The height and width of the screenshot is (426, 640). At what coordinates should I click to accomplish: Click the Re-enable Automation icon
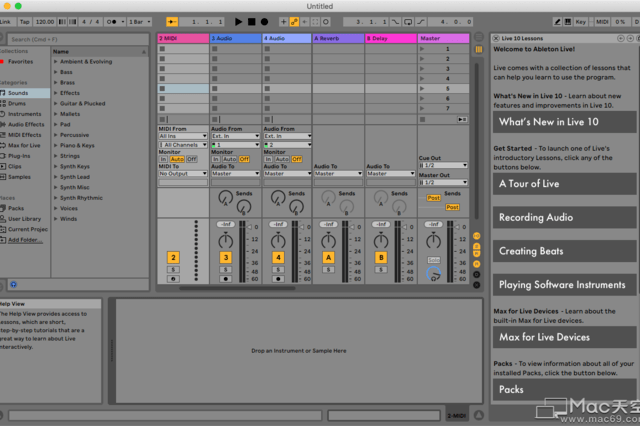point(304,22)
